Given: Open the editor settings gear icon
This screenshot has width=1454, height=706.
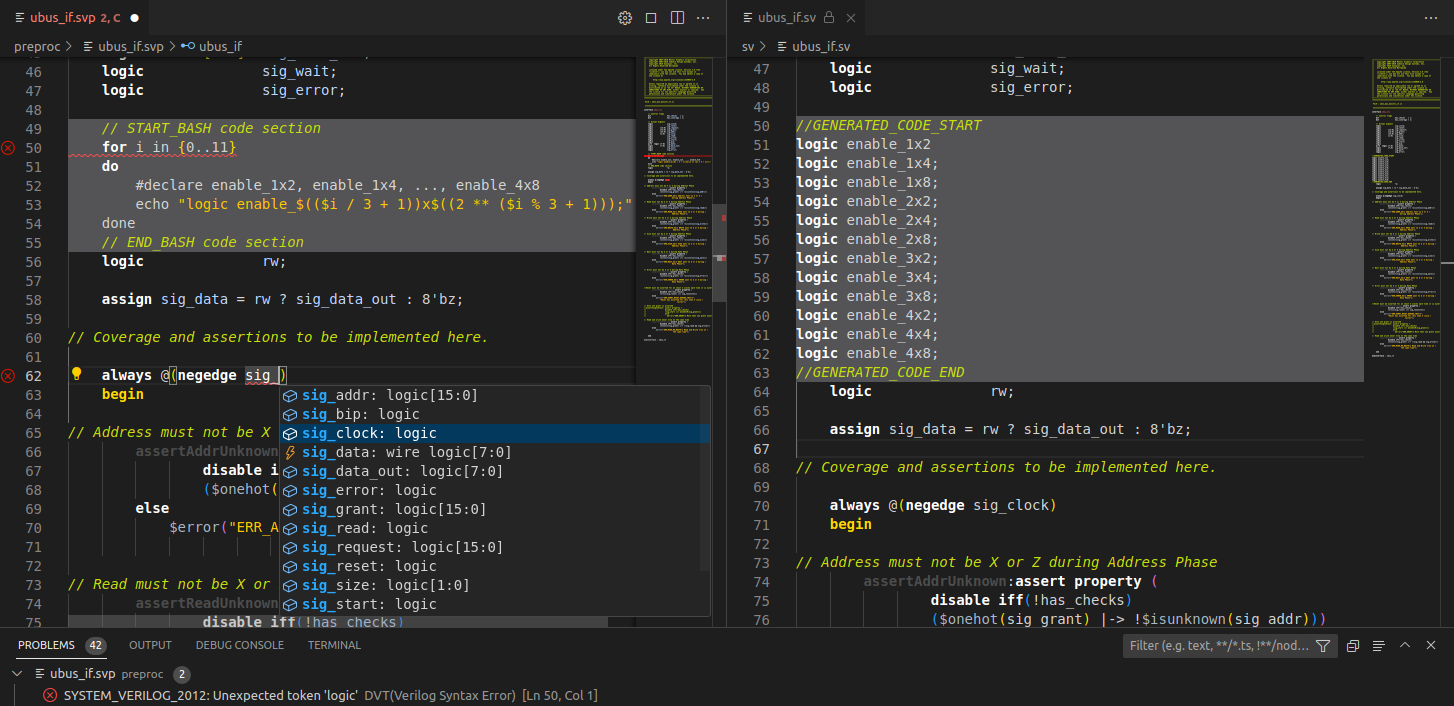Looking at the screenshot, I should pyautogui.click(x=625, y=17).
